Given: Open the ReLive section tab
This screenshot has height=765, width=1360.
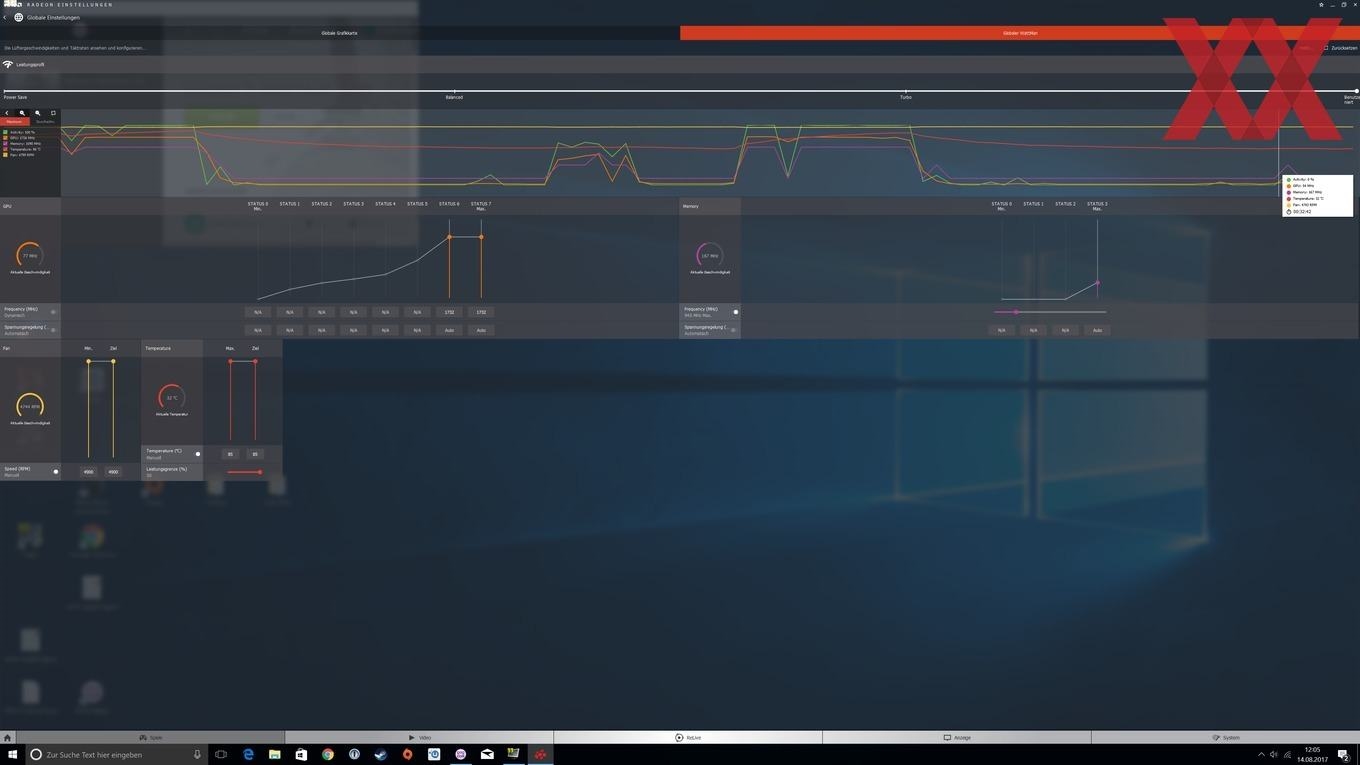Looking at the screenshot, I should pos(688,738).
